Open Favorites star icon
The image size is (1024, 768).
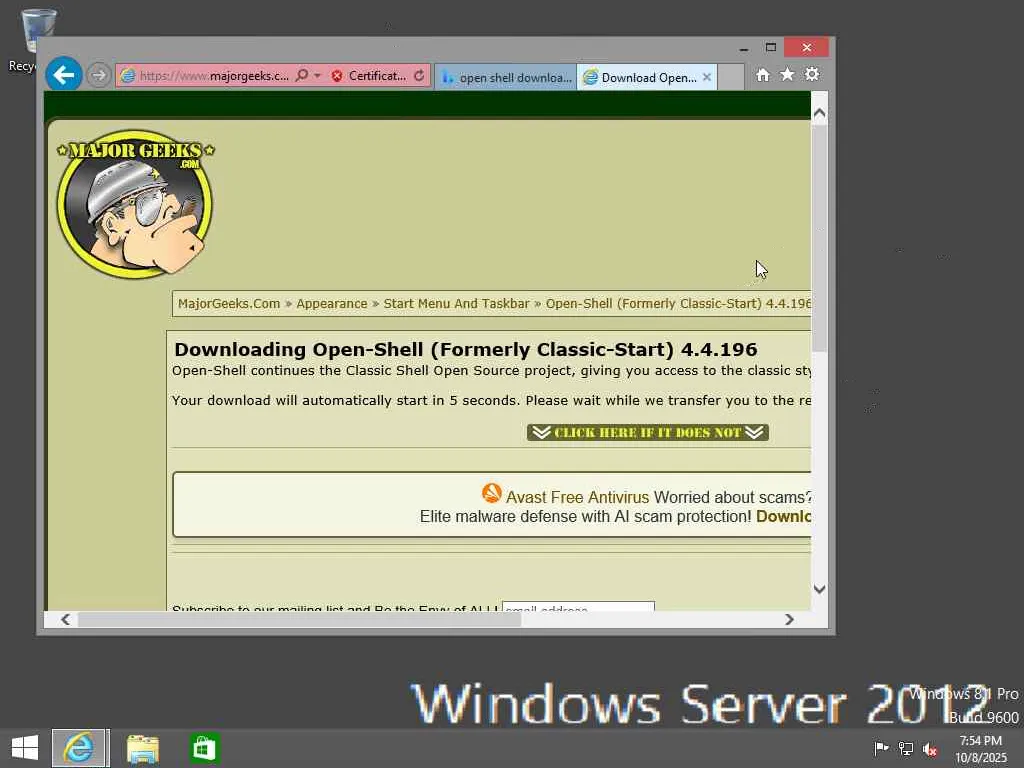tap(788, 74)
